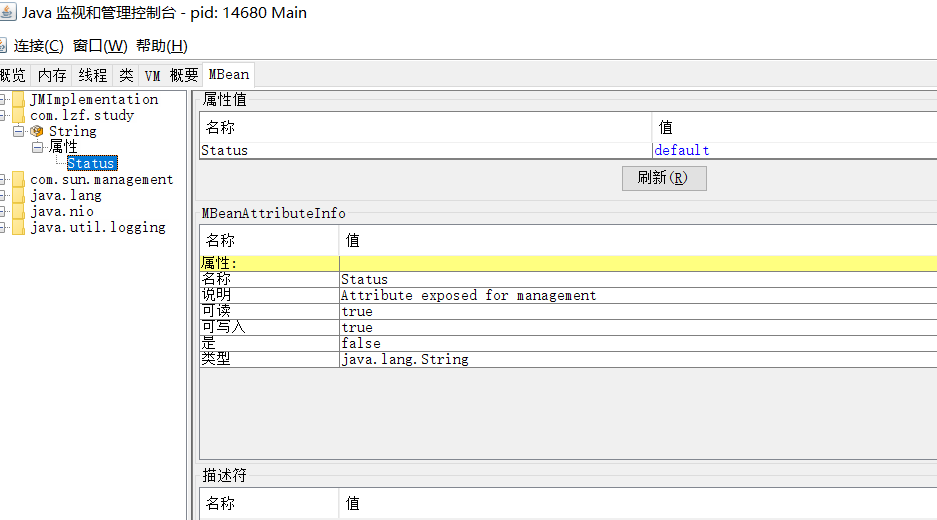This screenshot has height=520, width=937.
Task: Toggle the com.lzf.study node expander
Action: click(x=2, y=115)
